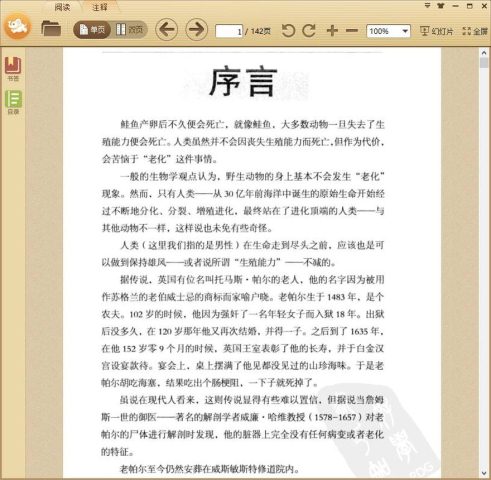The height and width of the screenshot is (480, 491).
Task: Start 幻灯片 slideshow mode
Action: [x=436, y=31]
